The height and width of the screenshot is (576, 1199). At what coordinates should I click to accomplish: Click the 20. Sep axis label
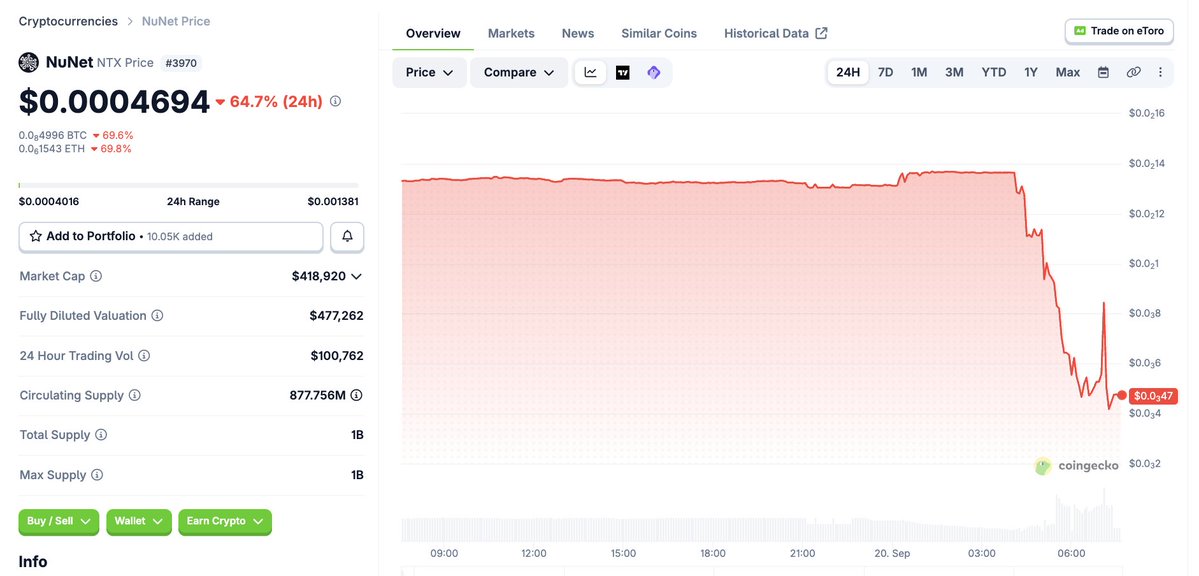pyautogui.click(x=892, y=553)
